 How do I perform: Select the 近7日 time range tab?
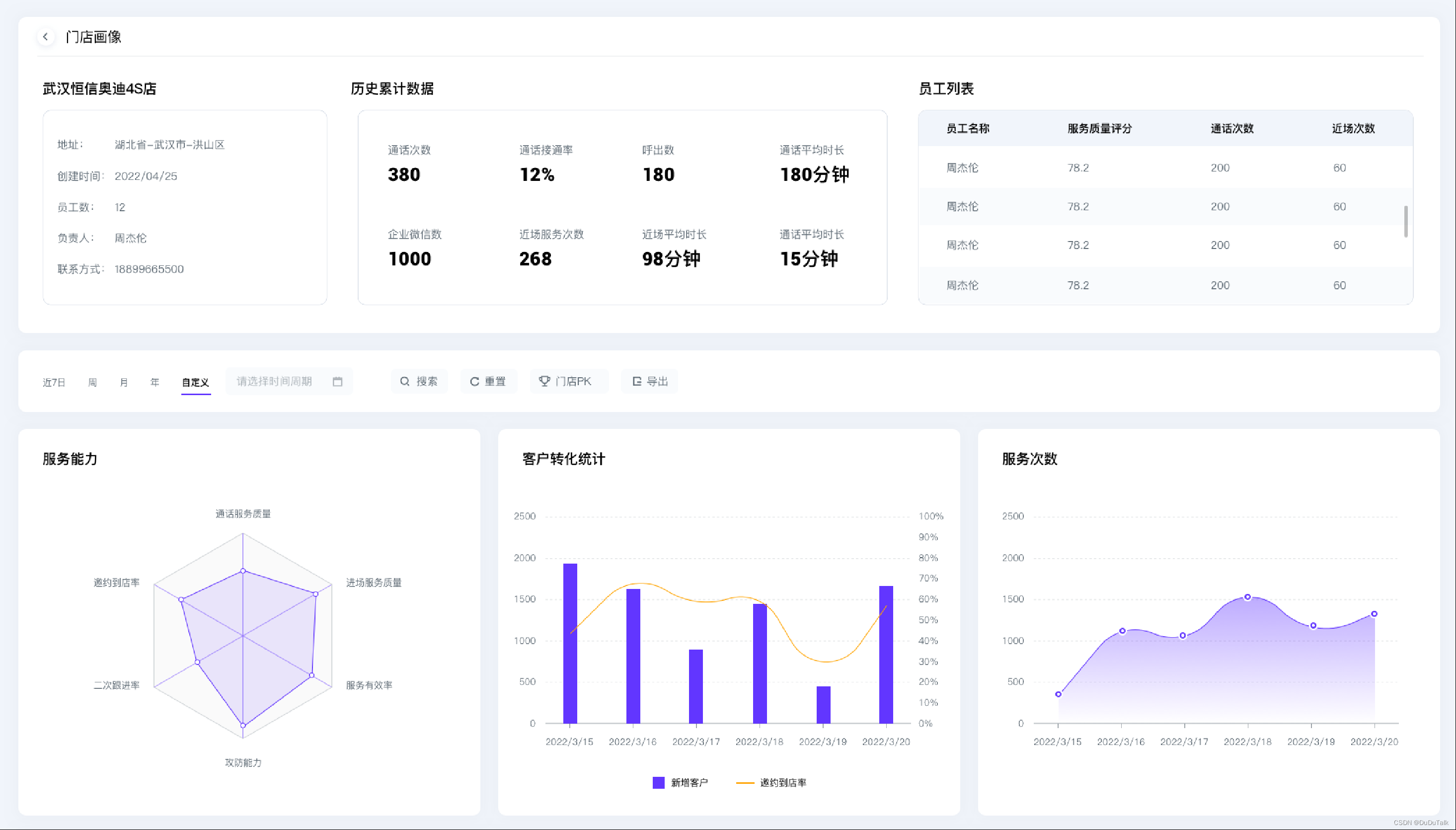54,382
